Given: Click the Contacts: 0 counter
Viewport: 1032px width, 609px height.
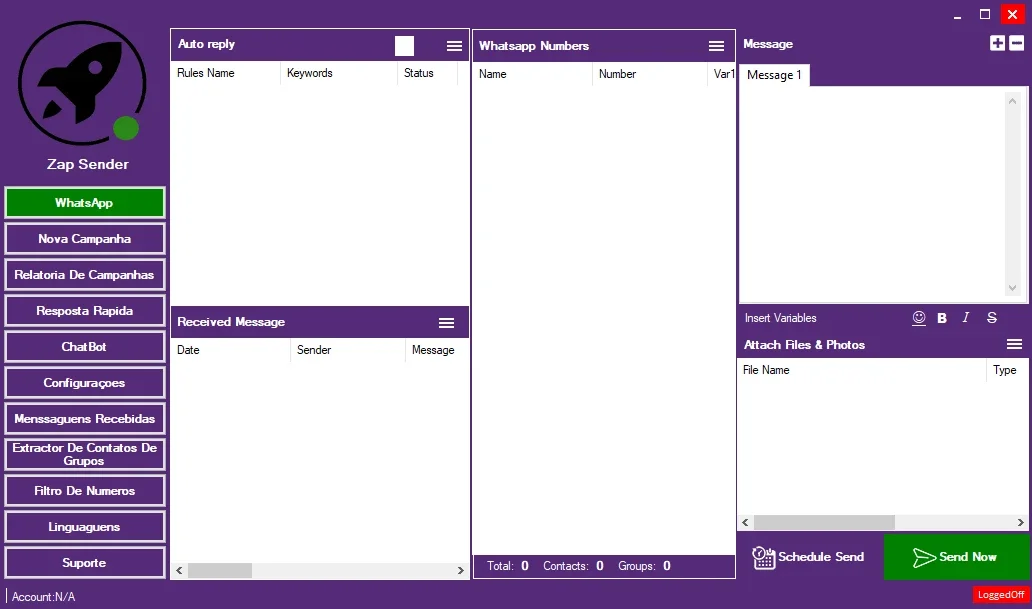Looking at the screenshot, I should tap(573, 566).
